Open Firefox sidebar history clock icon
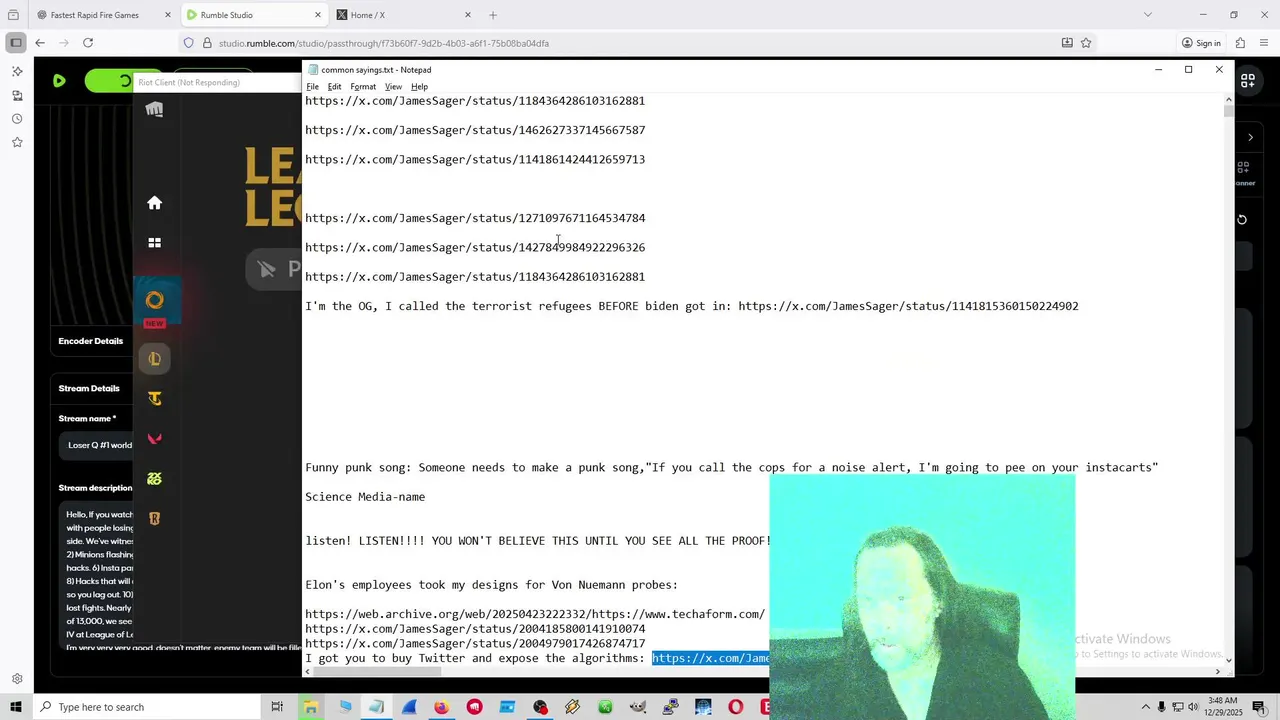 pyautogui.click(x=17, y=119)
